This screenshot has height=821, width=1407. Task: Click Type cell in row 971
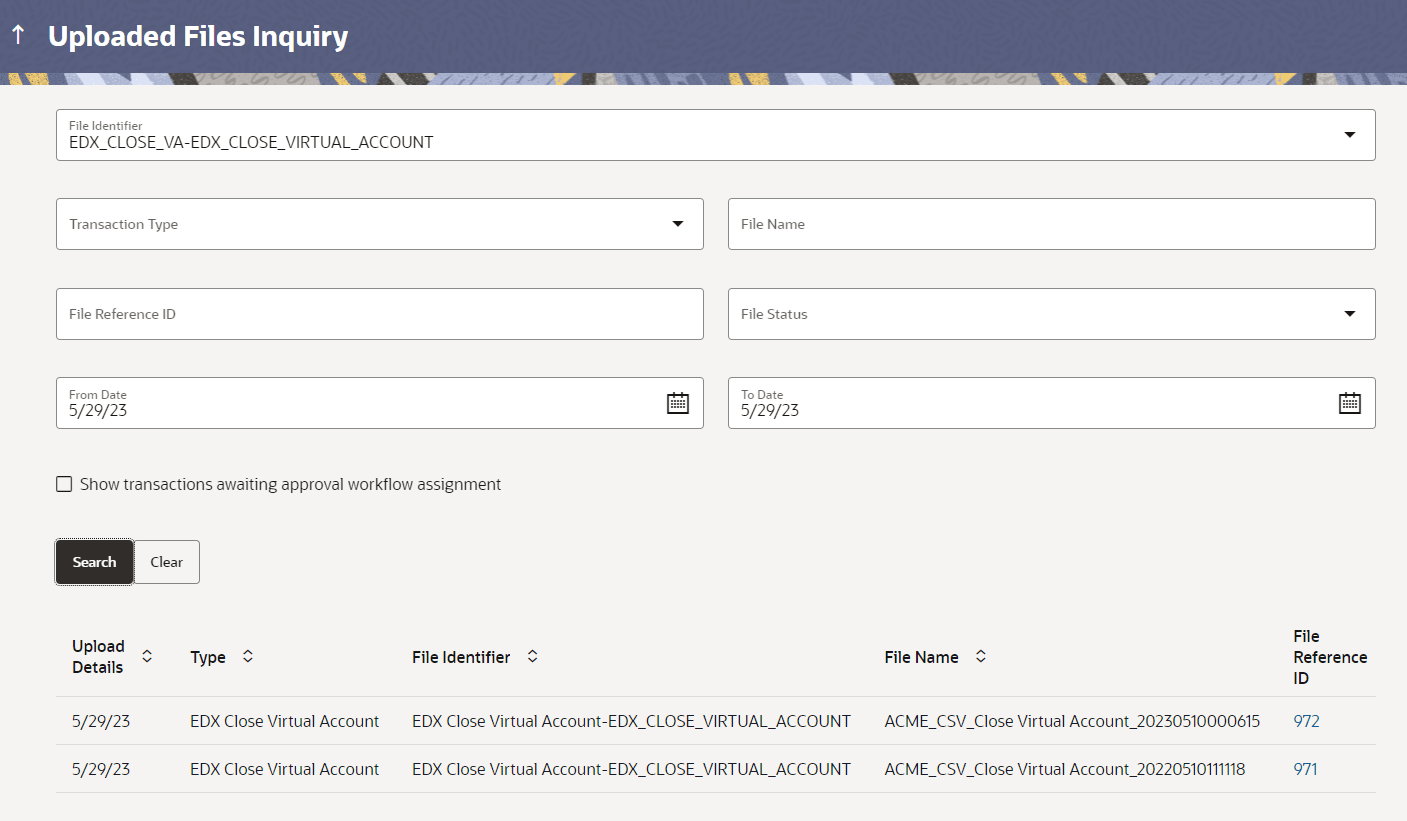285,769
